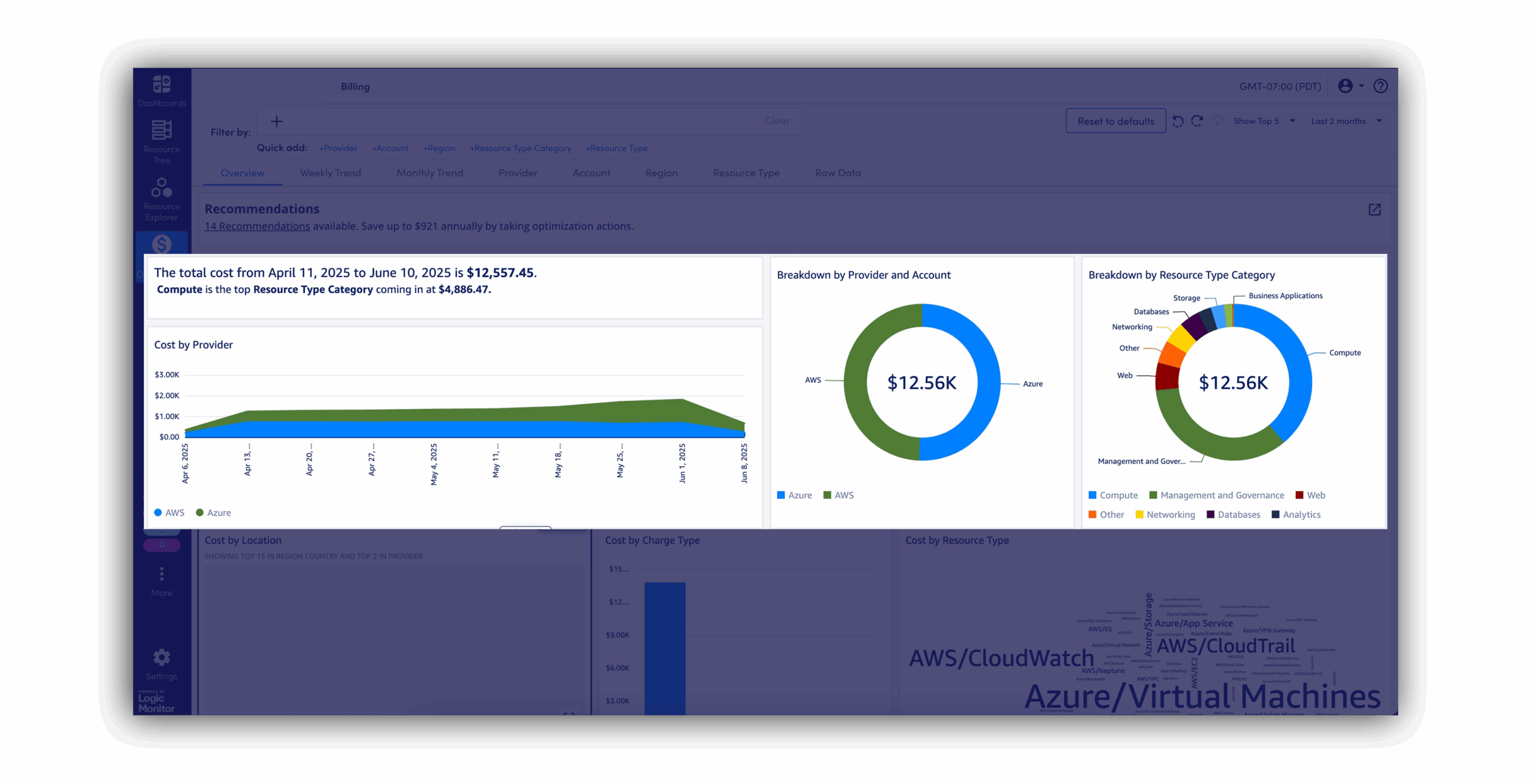Switch to the Weekly Trend tab

pos(331,173)
